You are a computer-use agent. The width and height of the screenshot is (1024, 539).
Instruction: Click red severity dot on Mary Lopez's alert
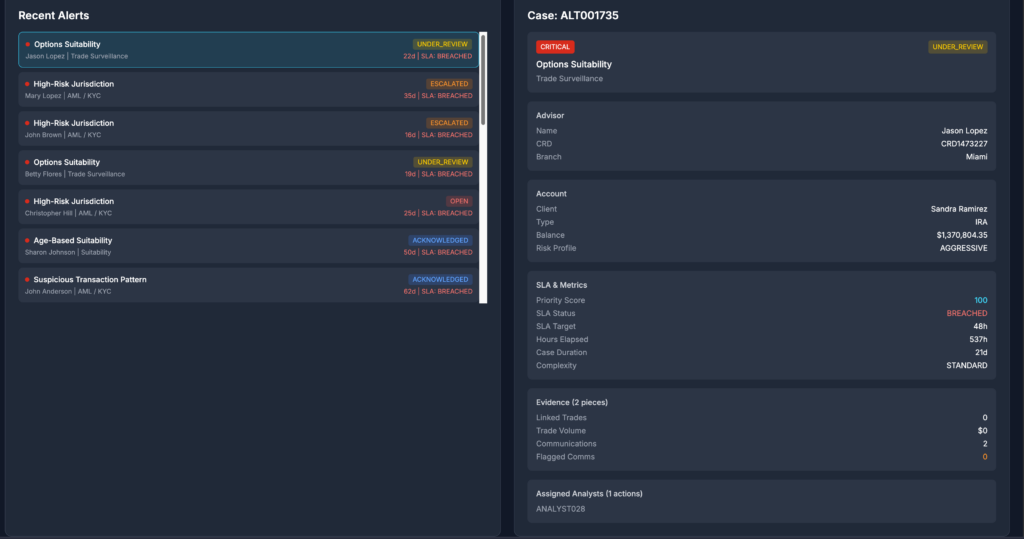tap(28, 84)
